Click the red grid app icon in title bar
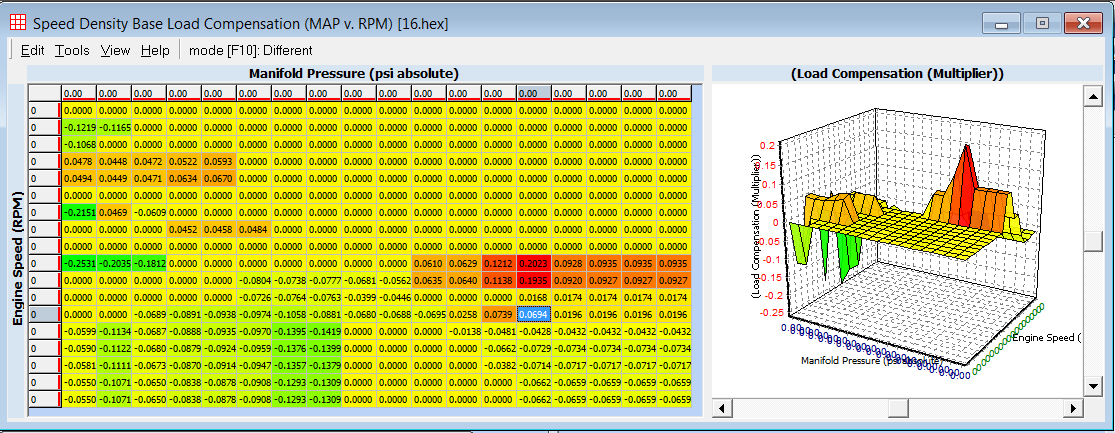Image resolution: width=1115 pixels, height=433 pixels. pos(17,21)
